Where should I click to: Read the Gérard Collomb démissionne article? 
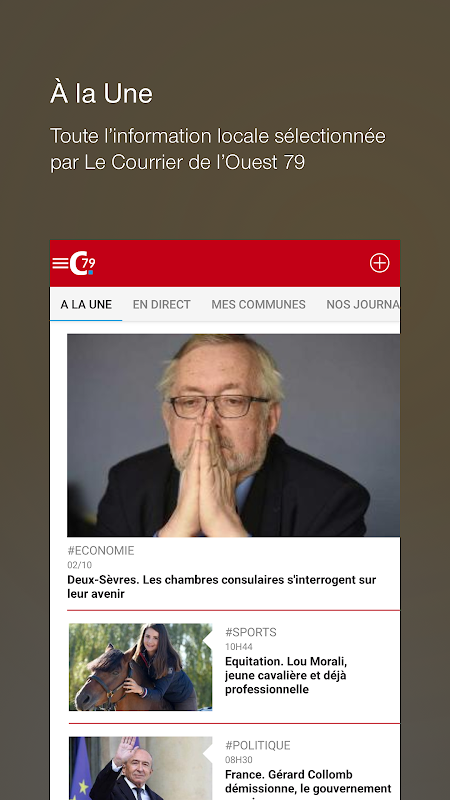click(x=308, y=782)
